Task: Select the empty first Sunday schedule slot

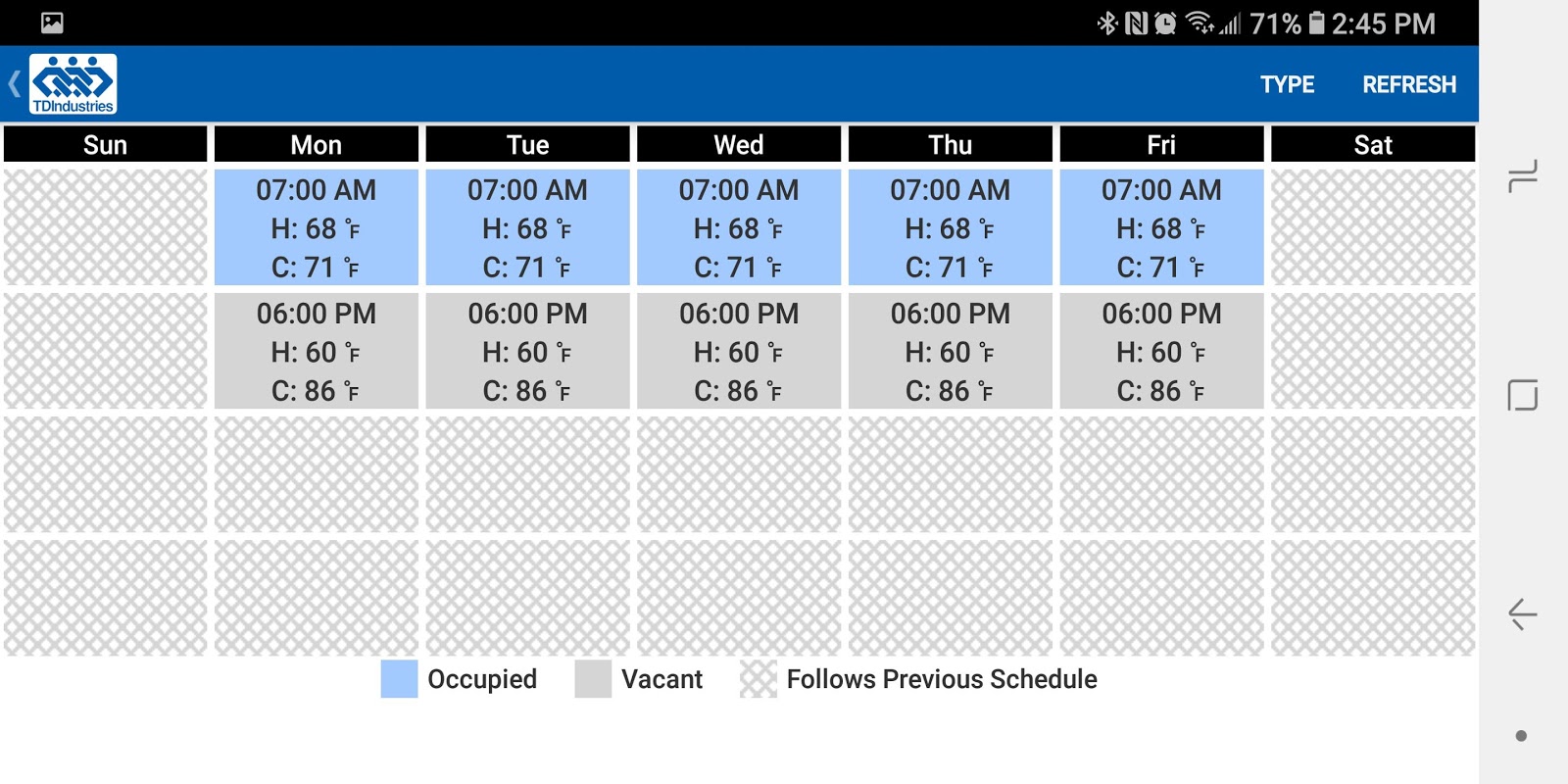Action: (x=105, y=227)
